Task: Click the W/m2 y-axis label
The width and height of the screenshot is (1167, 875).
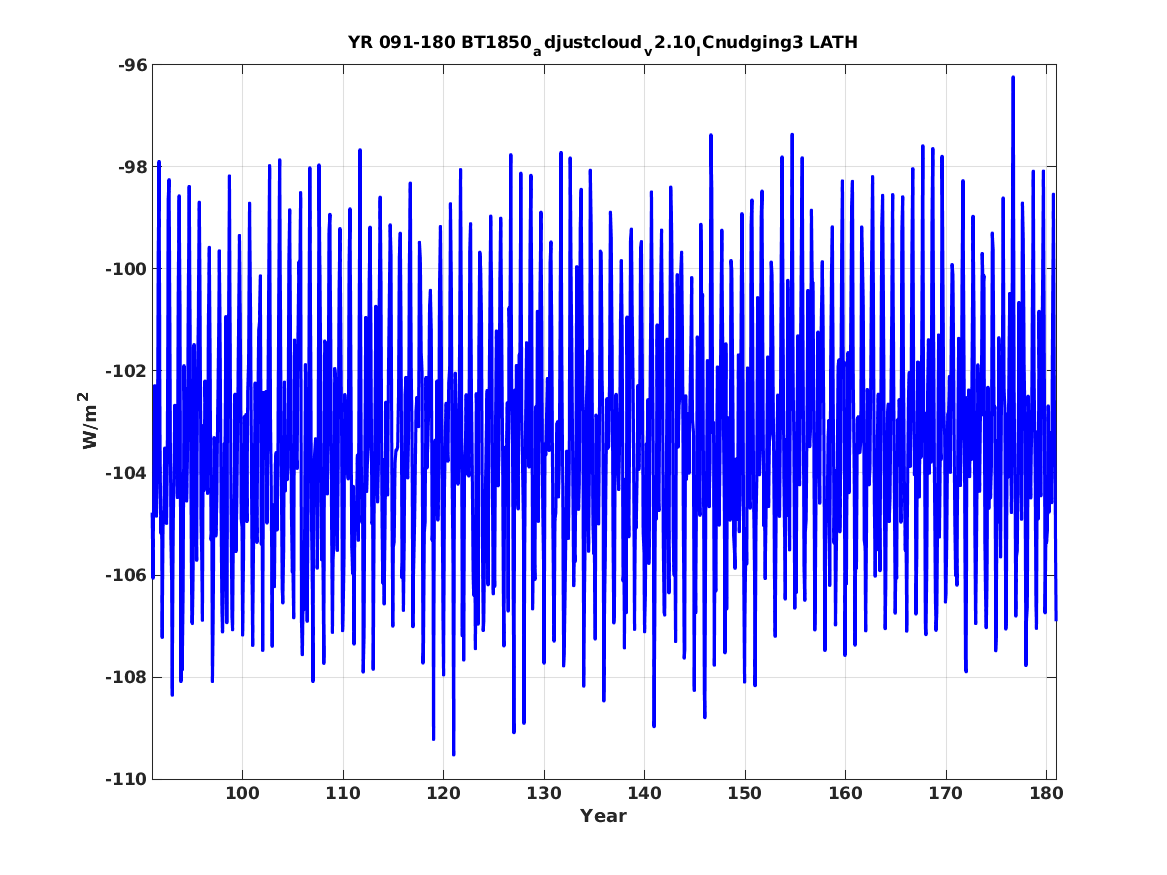Action: point(89,420)
